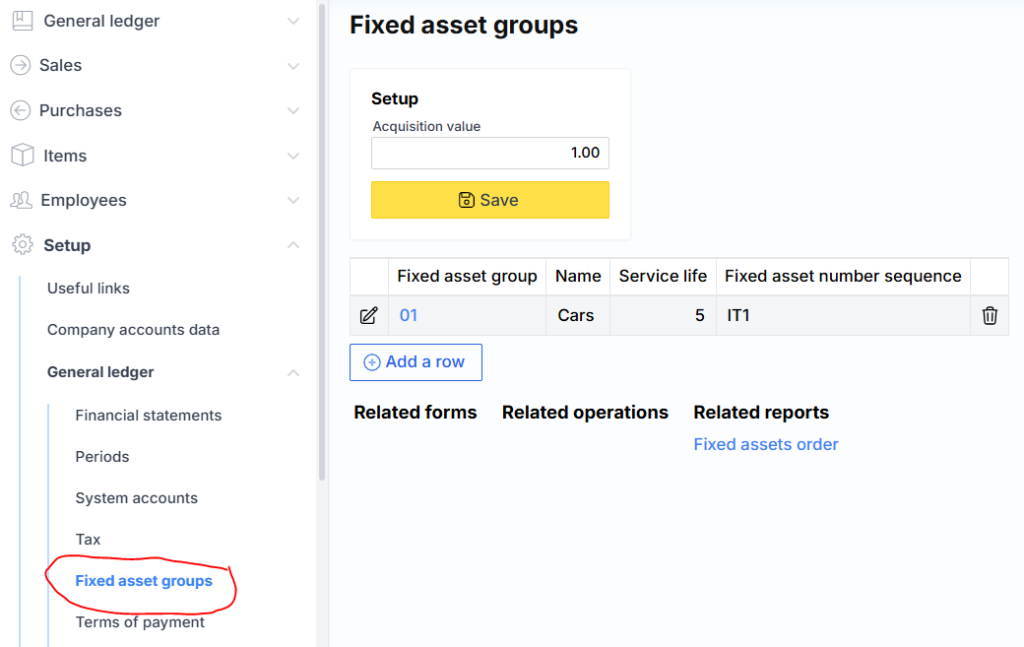Open System accounts menu item
Image resolution: width=1024 pixels, height=647 pixels.
coord(136,498)
